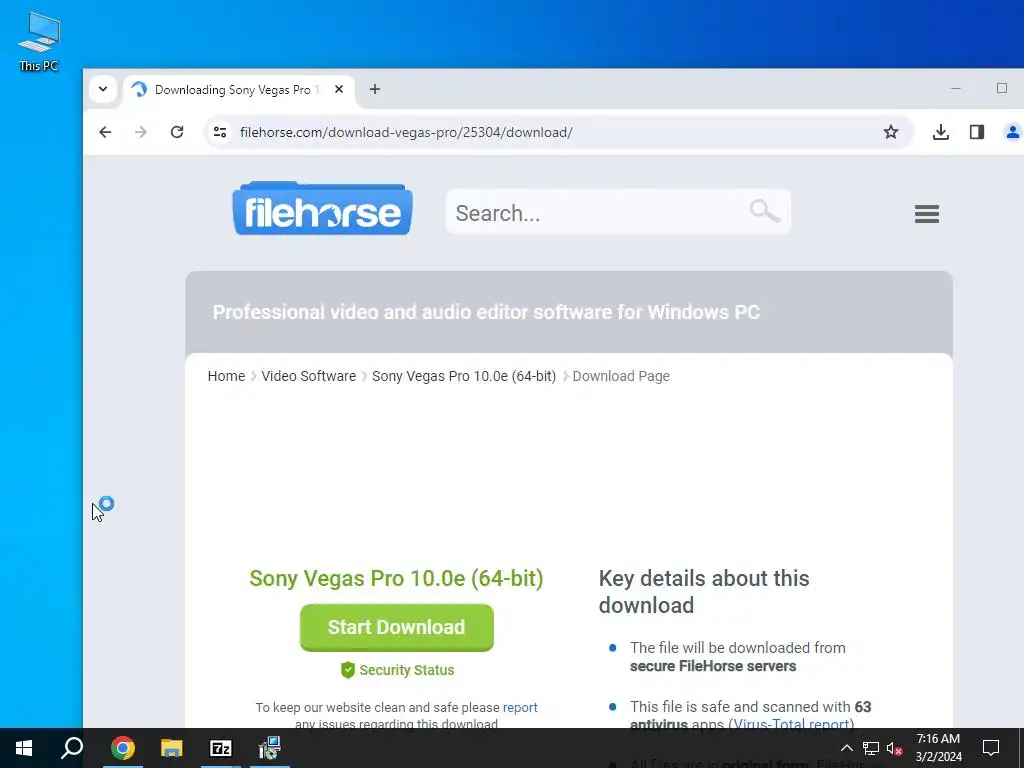Open Sony Vegas Pro 10.0e breadcrumb link
The height and width of the screenshot is (768, 1024).
click(464, 376)
